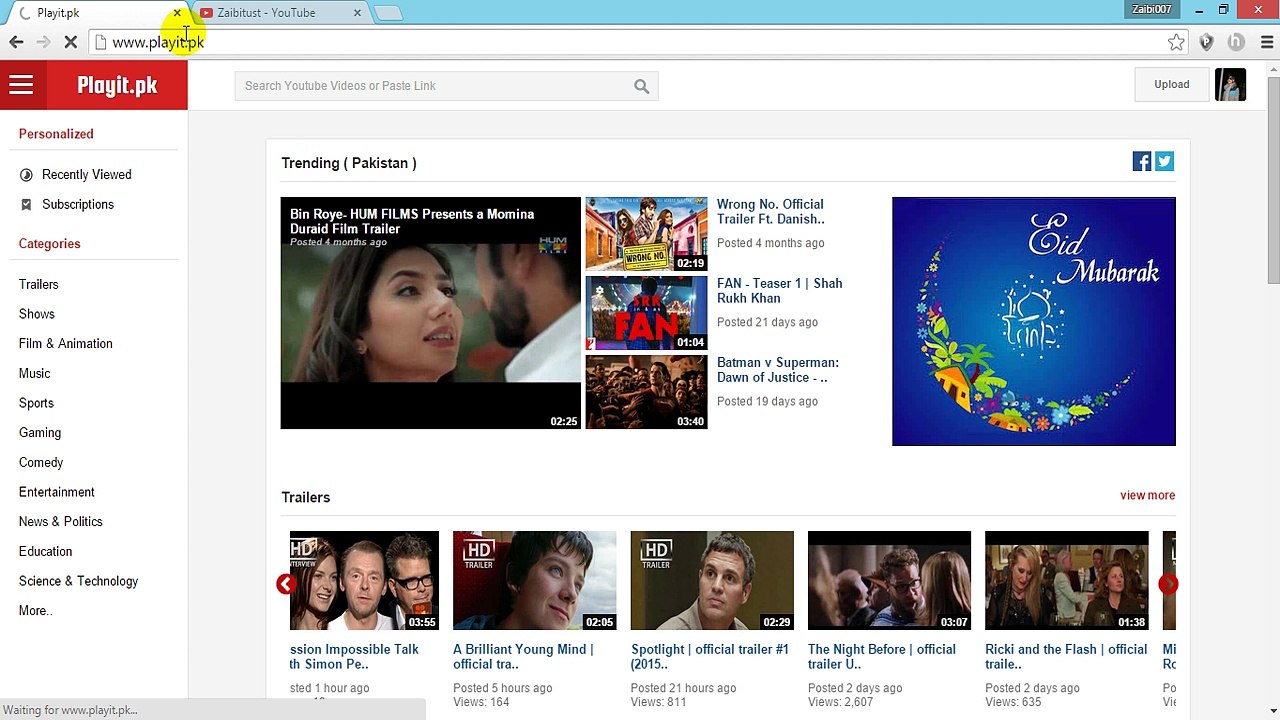
Task: Click the Personalized heading
Action: tap(56, 134)
